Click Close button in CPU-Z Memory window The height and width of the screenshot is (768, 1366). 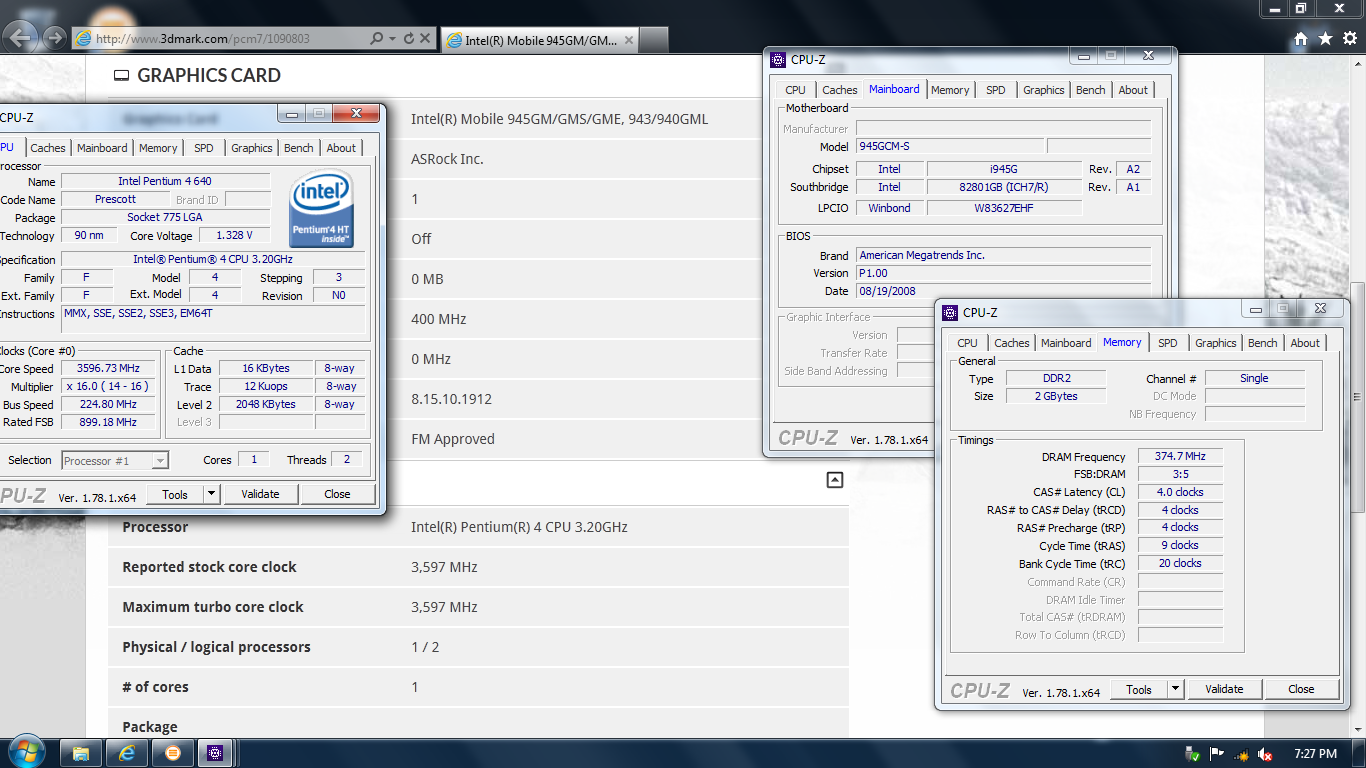1301,689
